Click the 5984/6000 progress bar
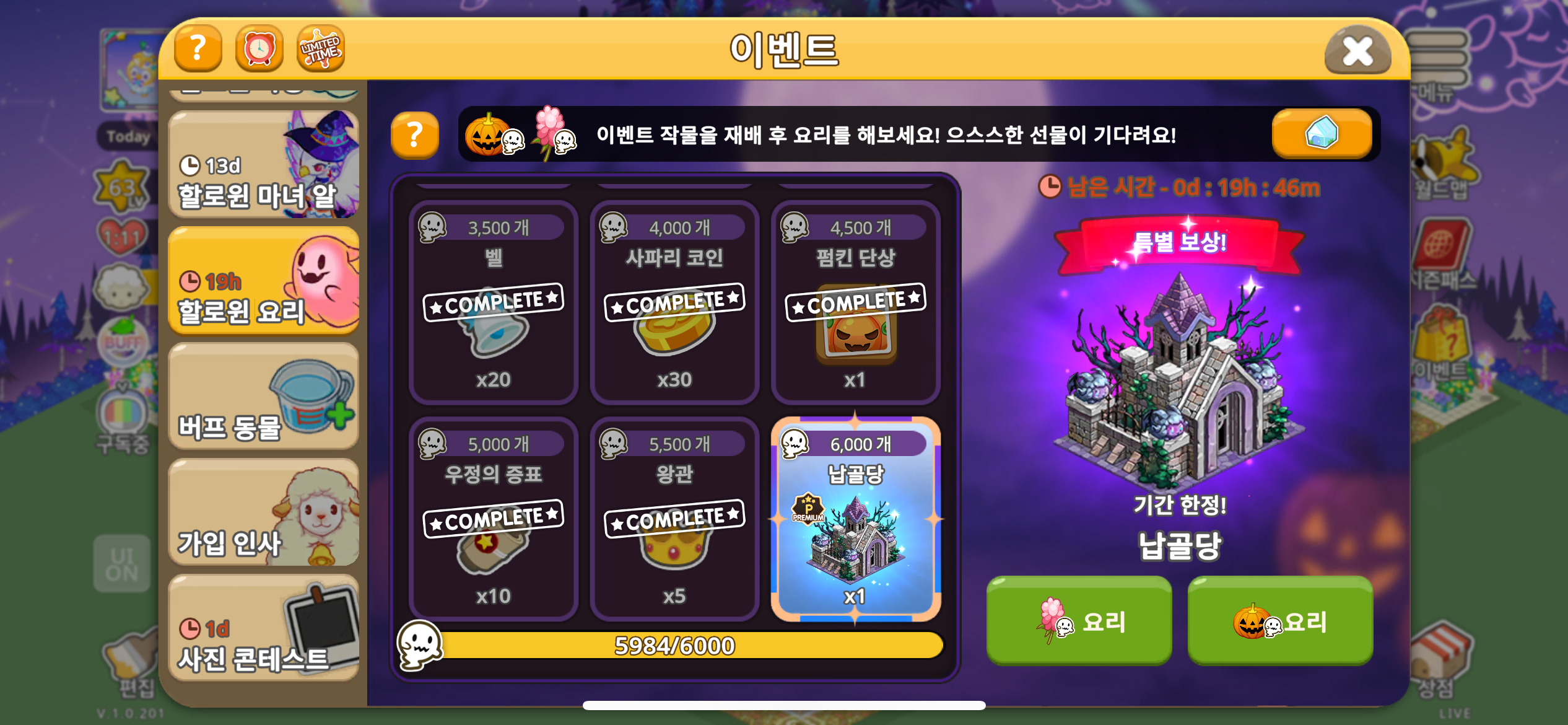Screen dimensions: 1568x725 674,646
